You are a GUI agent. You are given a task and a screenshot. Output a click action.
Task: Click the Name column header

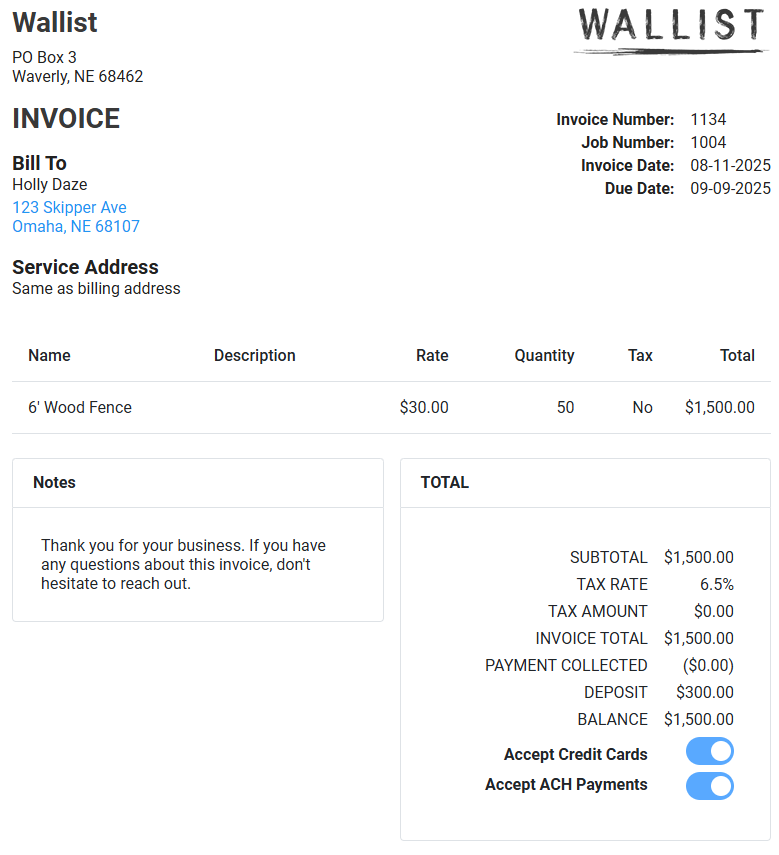click(49, 356)
